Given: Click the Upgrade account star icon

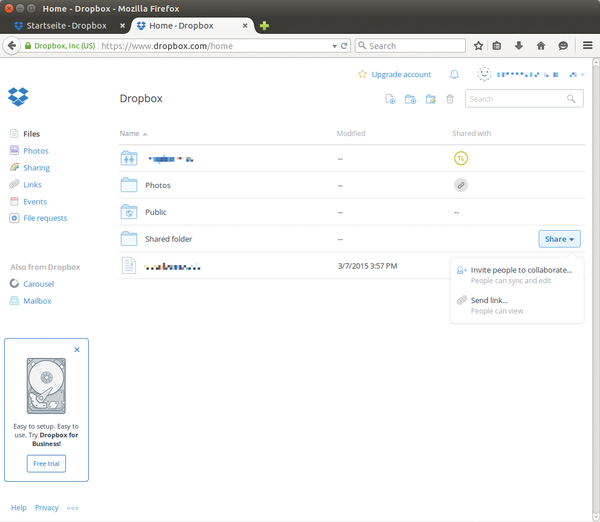Looking at the screenshot, I should (x=362, y=74).
